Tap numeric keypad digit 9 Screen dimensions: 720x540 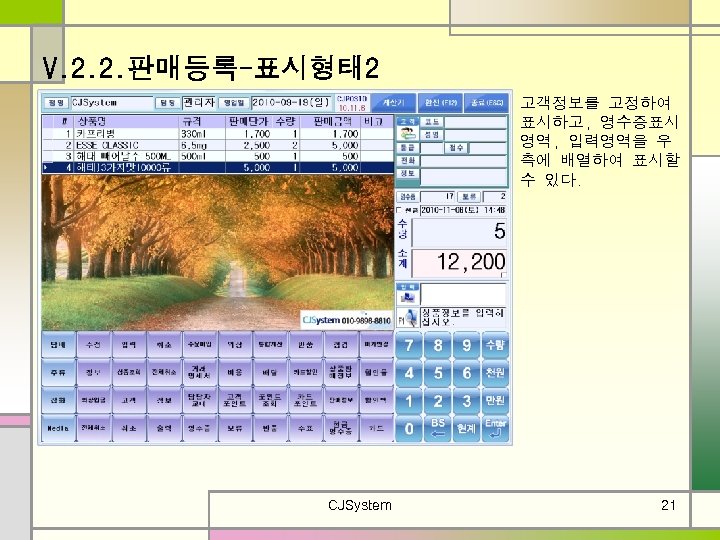point(467,344)
